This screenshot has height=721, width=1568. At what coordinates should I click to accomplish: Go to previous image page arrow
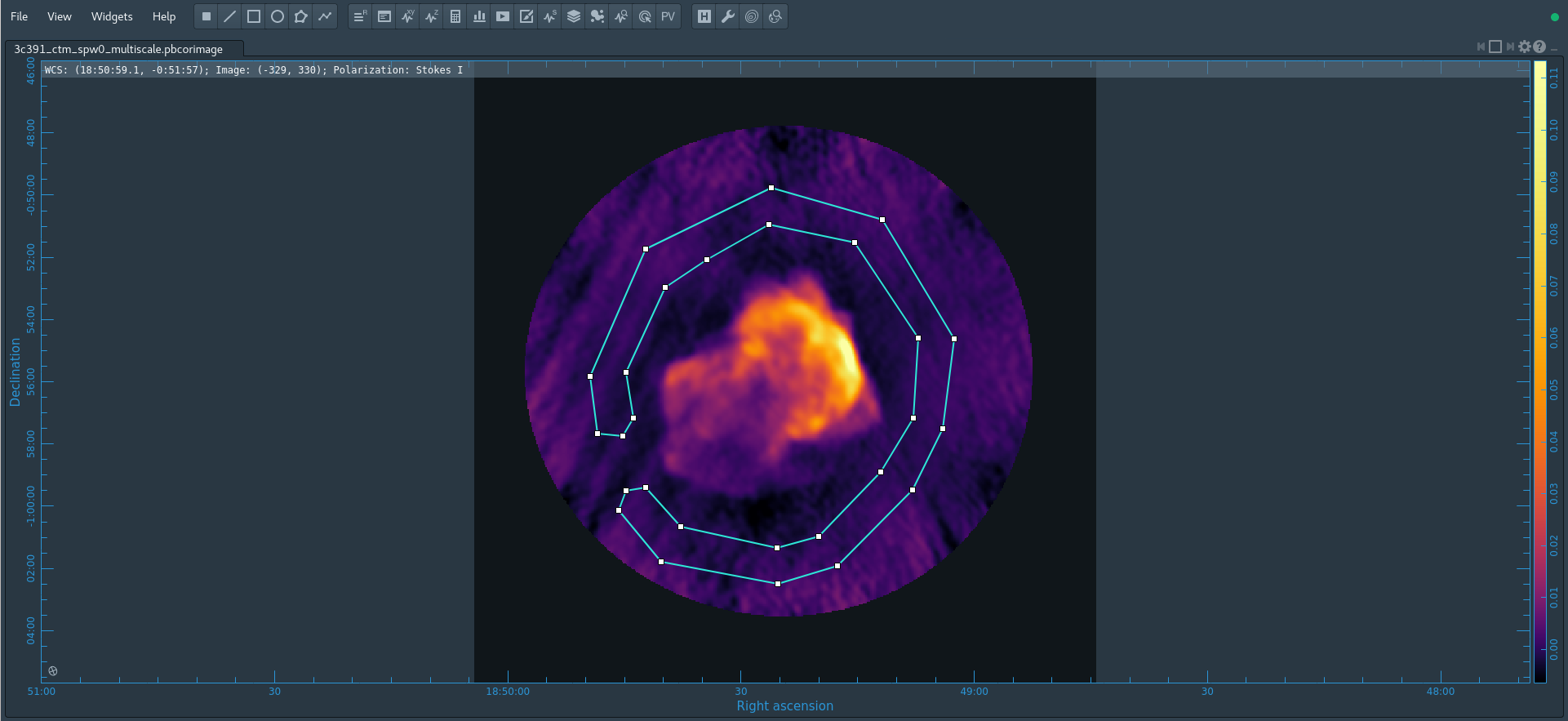(x=1481, y=47)
